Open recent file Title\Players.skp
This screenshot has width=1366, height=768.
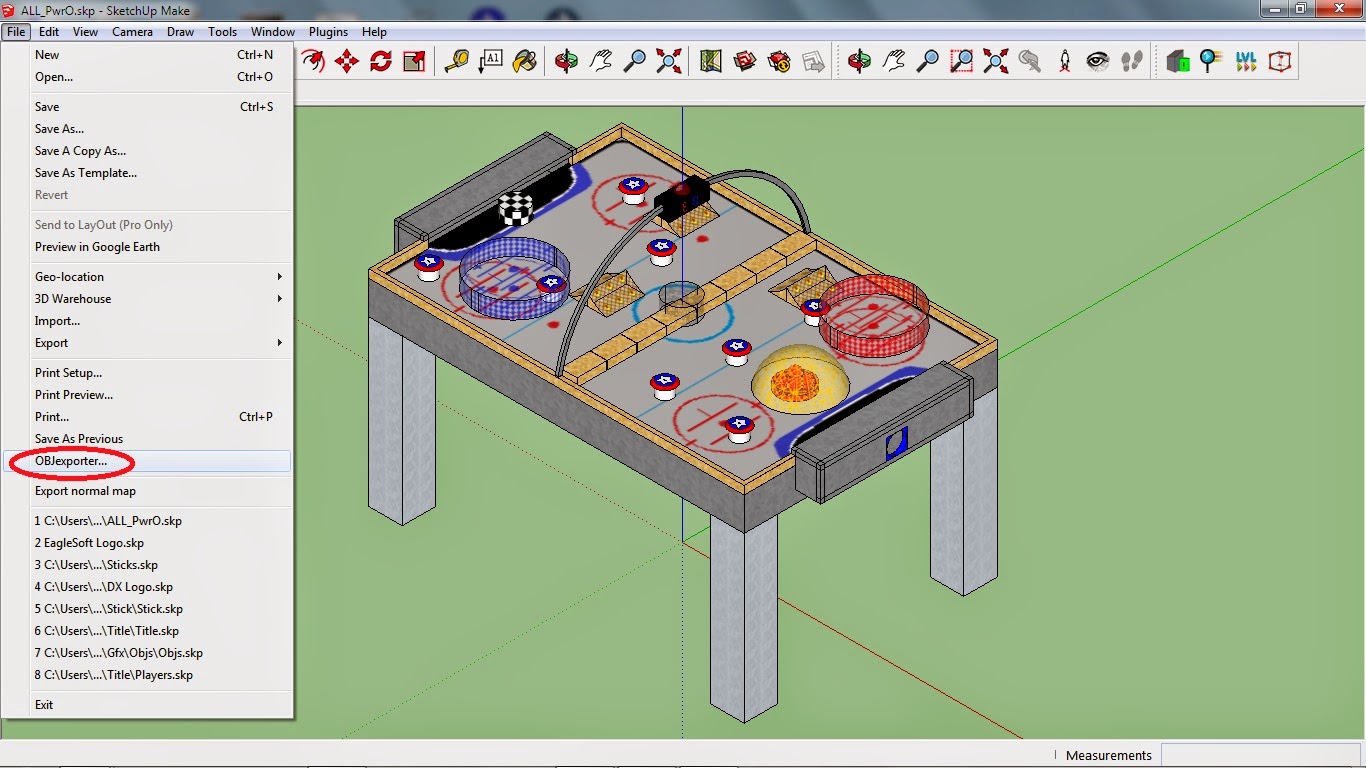pyautogui.click(x=147, y=675)
